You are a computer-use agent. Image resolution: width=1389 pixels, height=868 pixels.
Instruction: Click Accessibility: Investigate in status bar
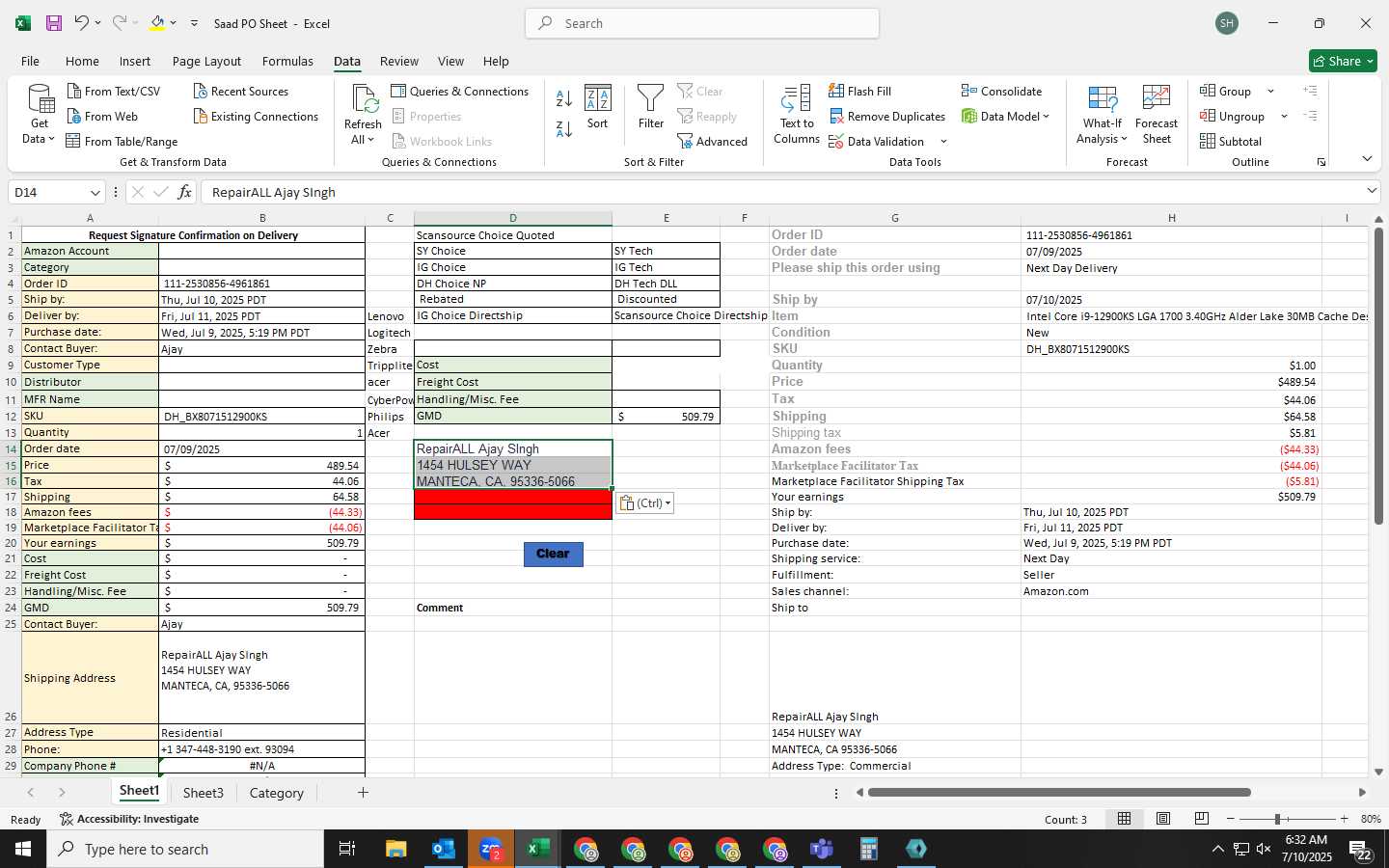(x=129, y=819)
